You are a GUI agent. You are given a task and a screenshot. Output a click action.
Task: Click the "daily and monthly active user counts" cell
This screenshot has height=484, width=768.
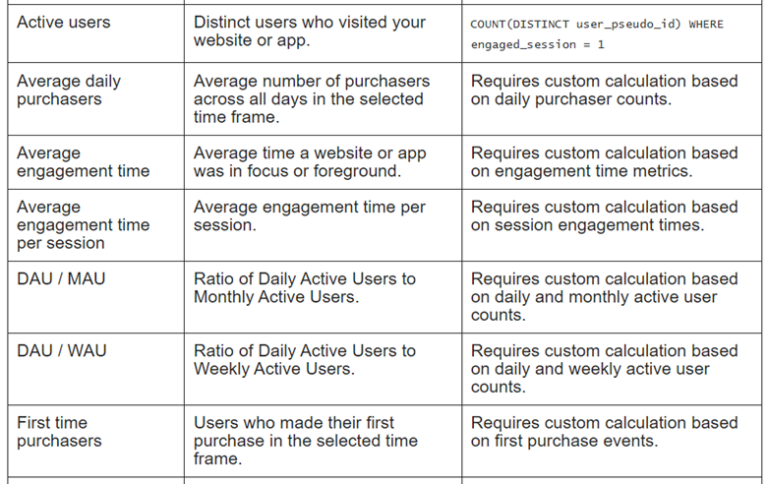tap(604, 297)
